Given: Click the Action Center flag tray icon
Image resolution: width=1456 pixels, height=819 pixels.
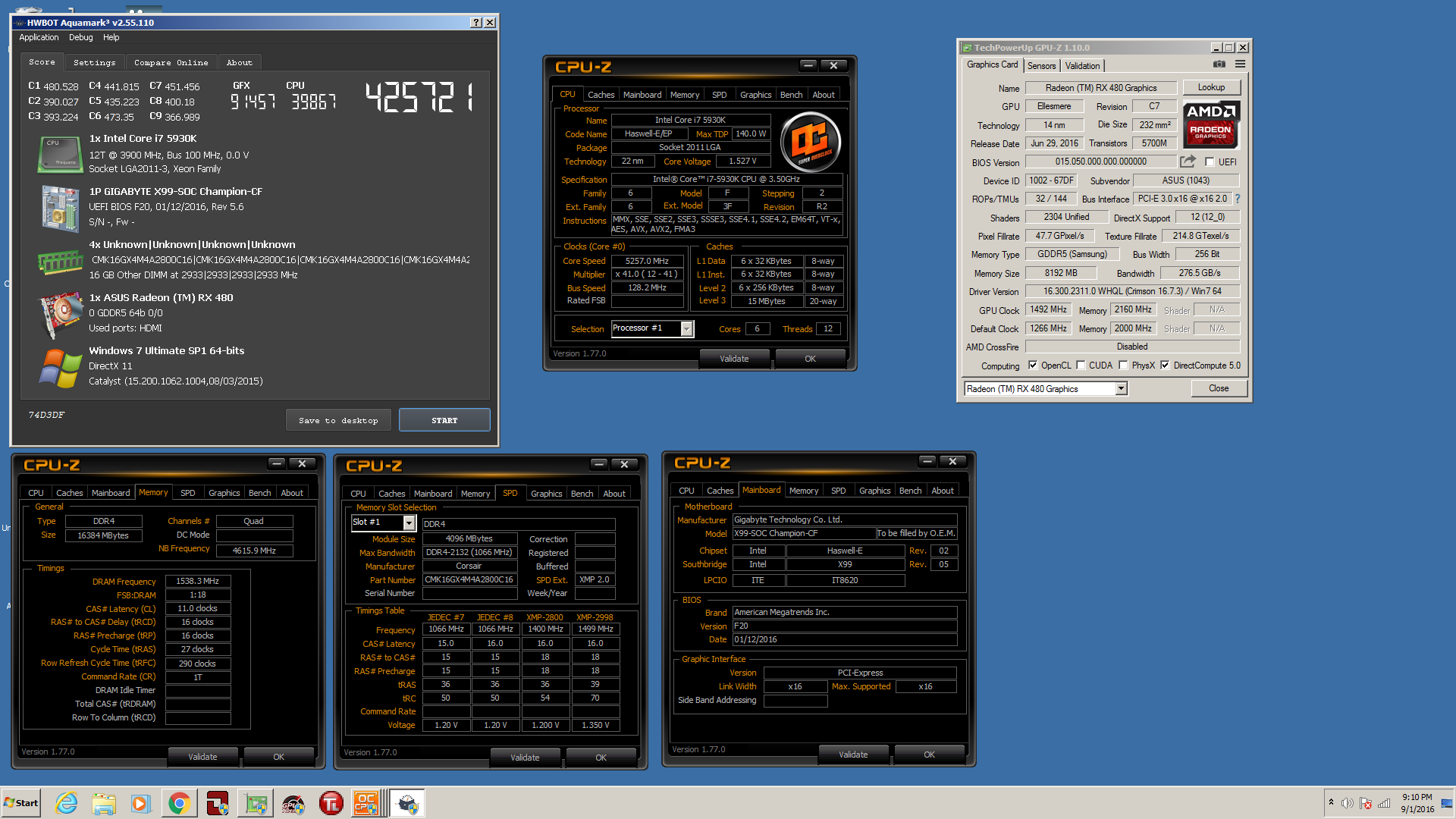Looking at the screenshot, I should point(1366,803).
